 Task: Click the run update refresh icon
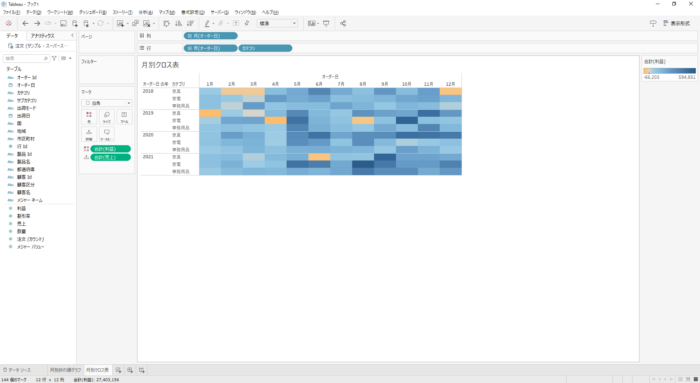(x=100, y=23)
